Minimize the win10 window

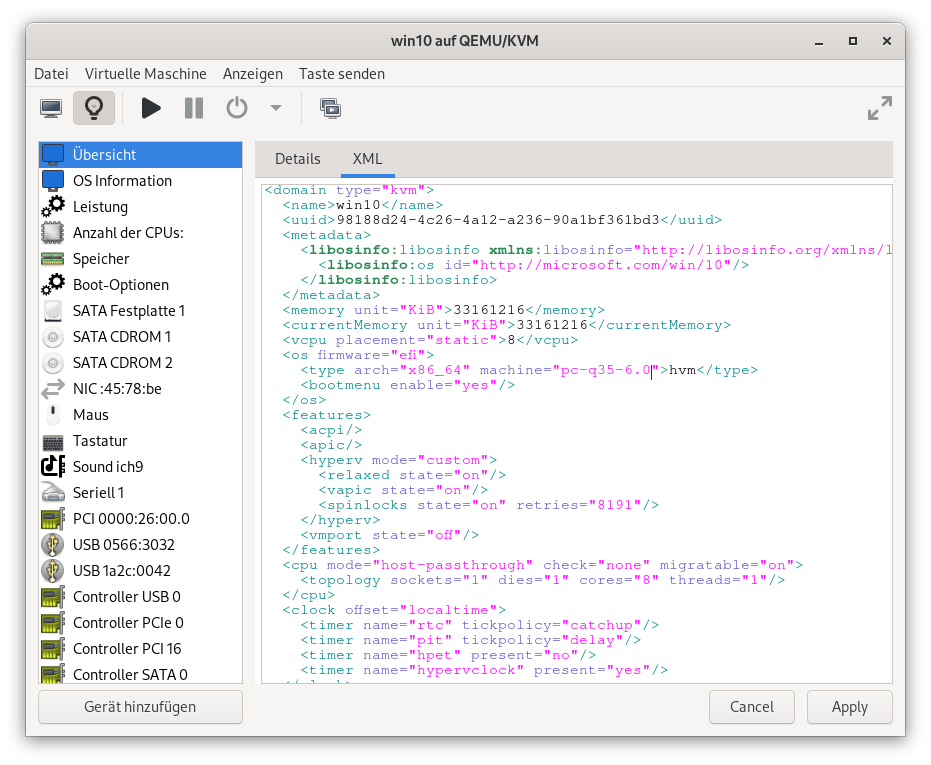click(819, 41)
